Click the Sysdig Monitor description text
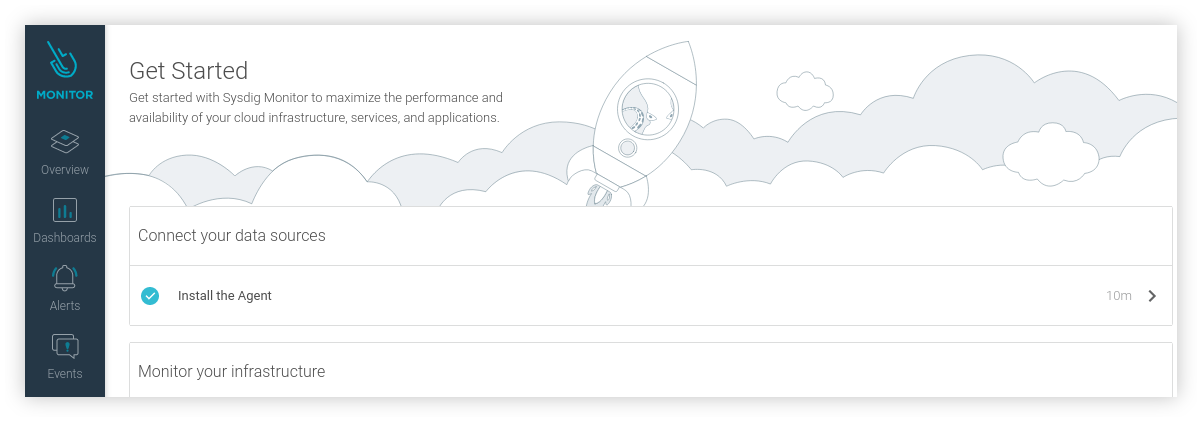The width and height of the screenshot is (1202, 422). 315,108
